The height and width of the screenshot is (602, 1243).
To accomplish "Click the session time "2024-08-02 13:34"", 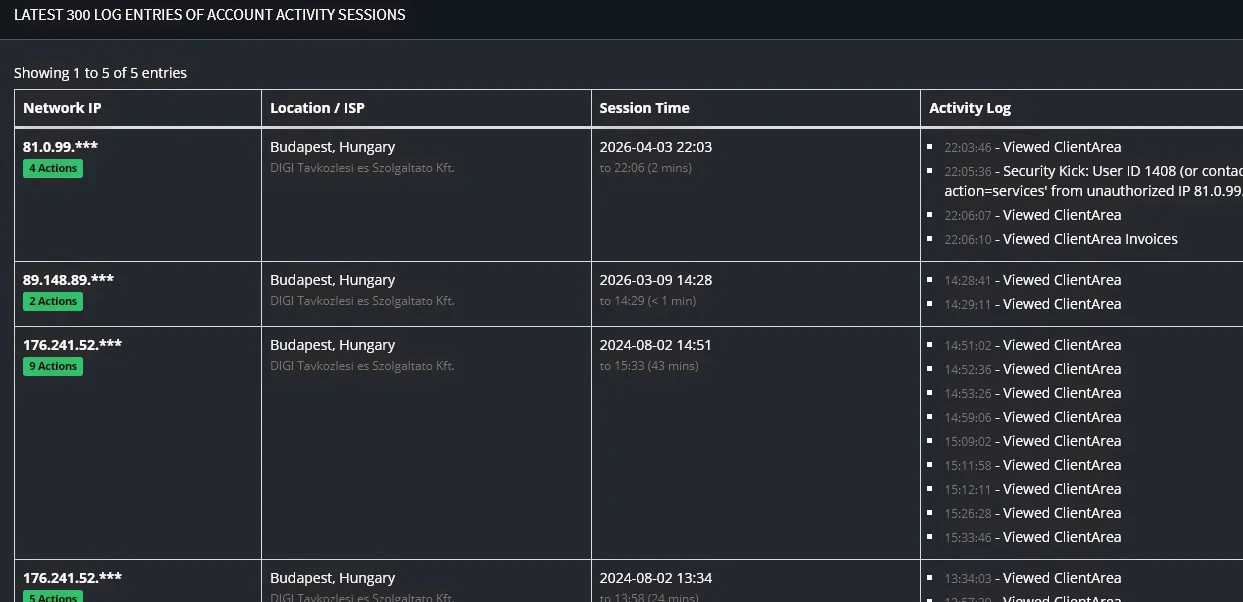I will [653, 577].
